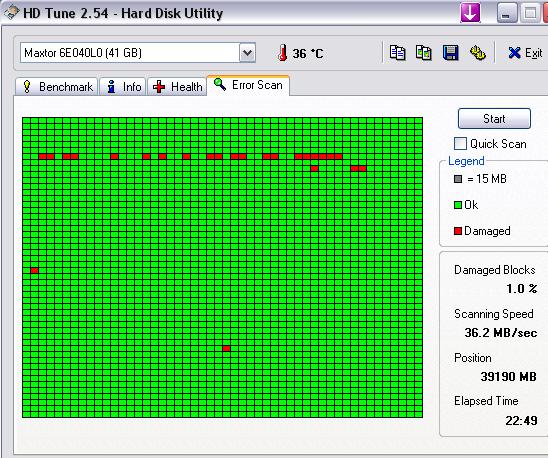
Task: Click the save screenshot floppy disk icon
Action: coord(450,53)
